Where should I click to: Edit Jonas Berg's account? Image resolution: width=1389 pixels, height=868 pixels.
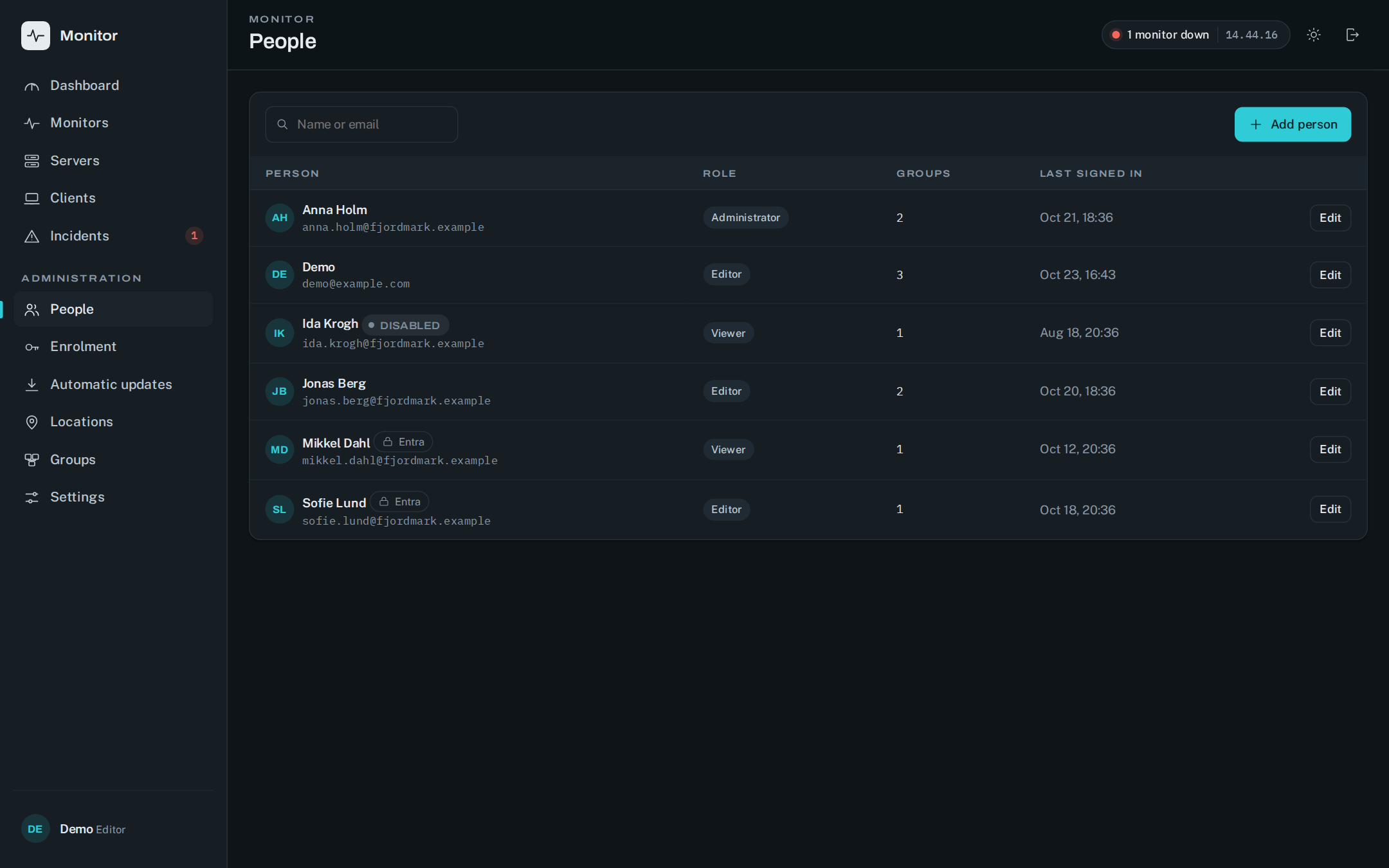(x=1330, y=392)
